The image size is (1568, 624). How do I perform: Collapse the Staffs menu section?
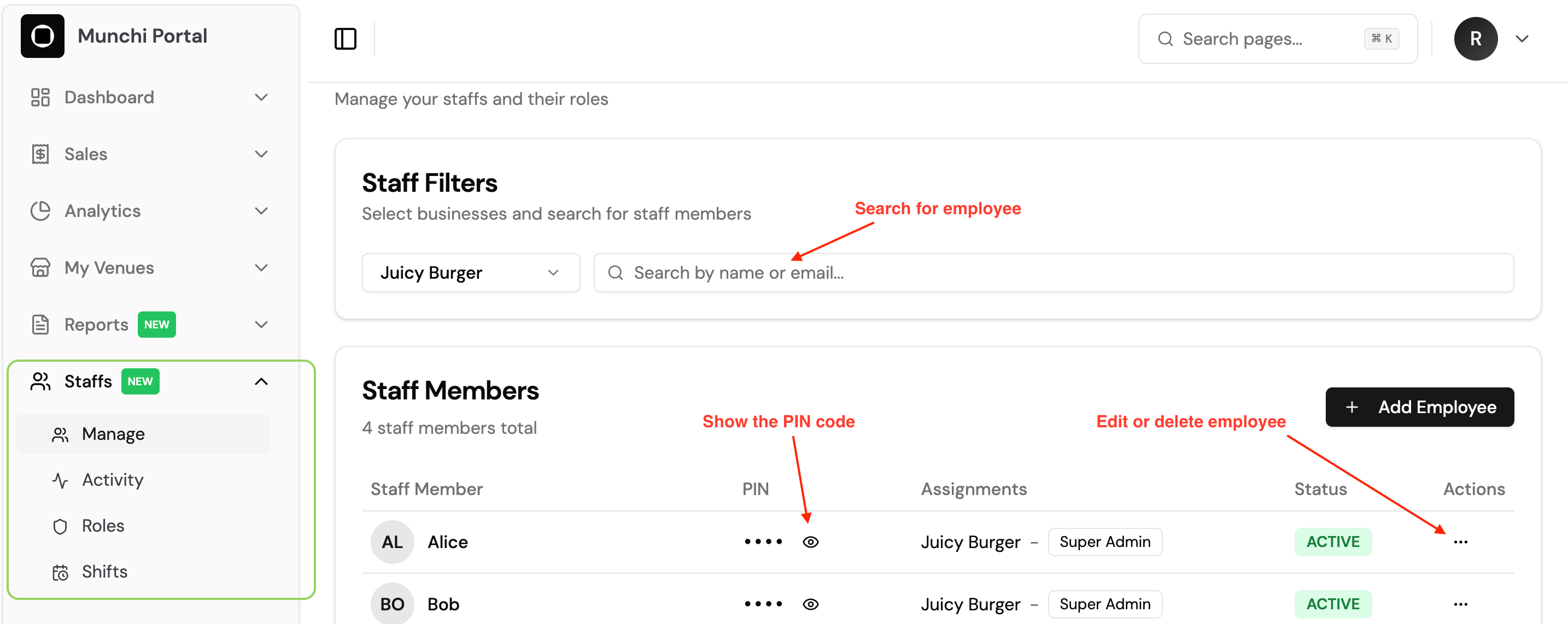click(x=261, y=381)
